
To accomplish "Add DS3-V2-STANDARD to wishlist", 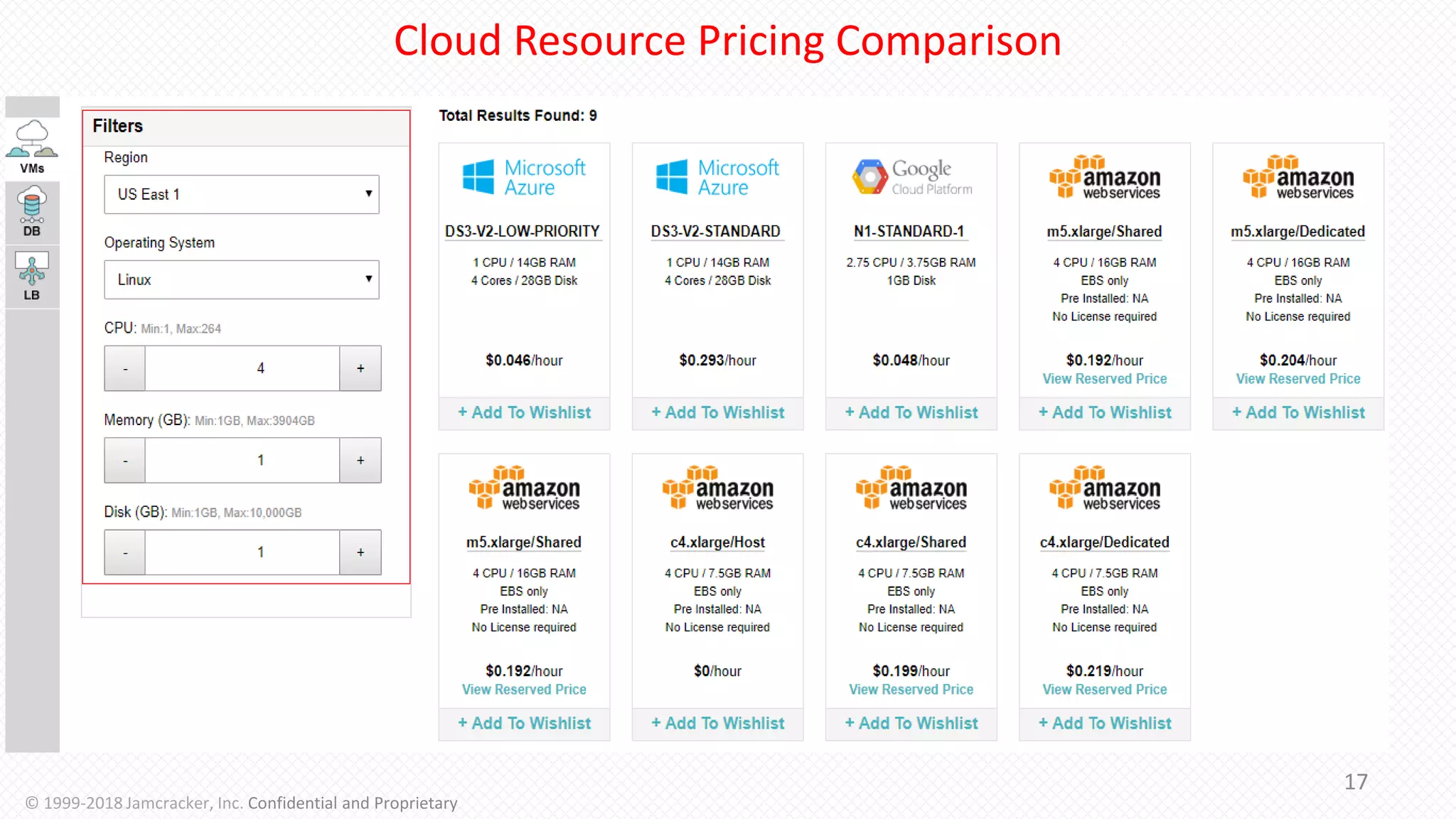I will pyautogui.click(x=717, y=413).
